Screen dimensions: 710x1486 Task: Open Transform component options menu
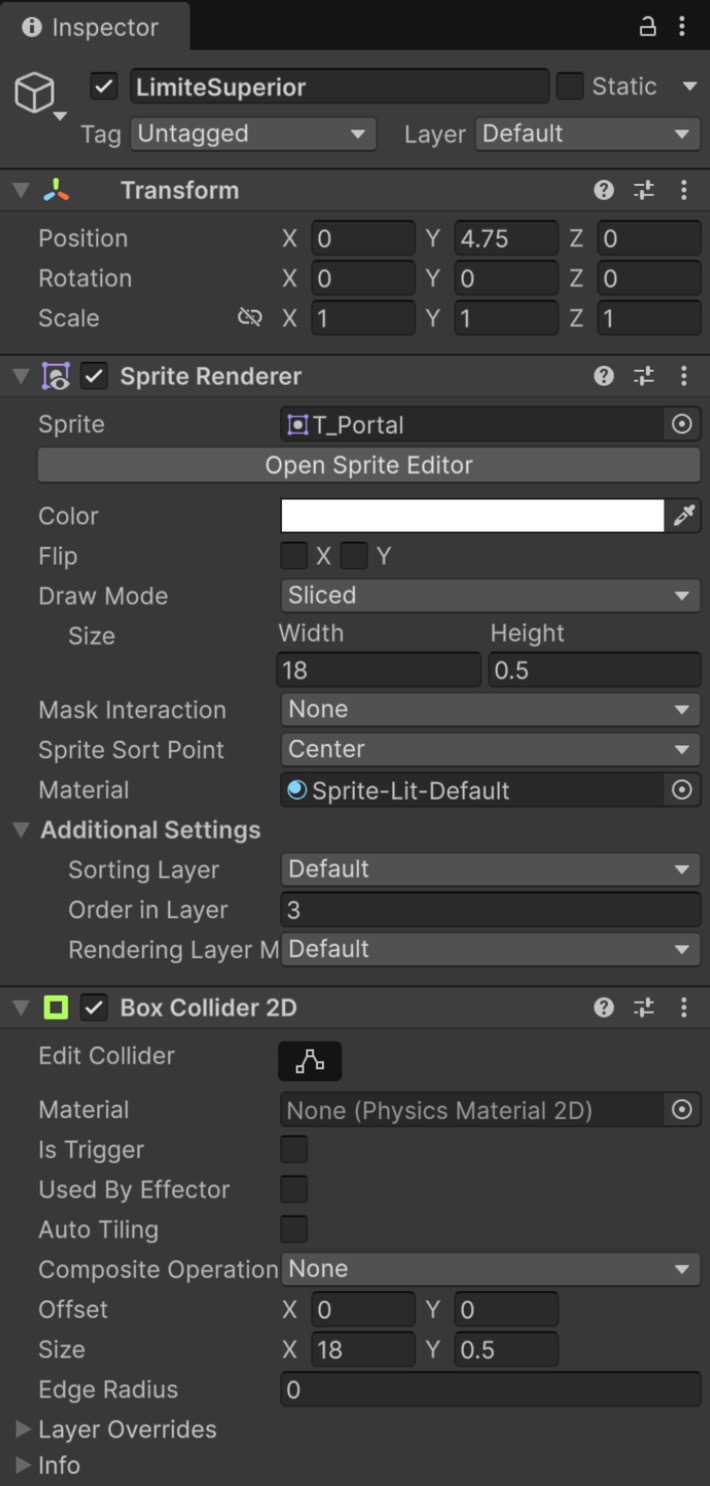tap(684, 190)
